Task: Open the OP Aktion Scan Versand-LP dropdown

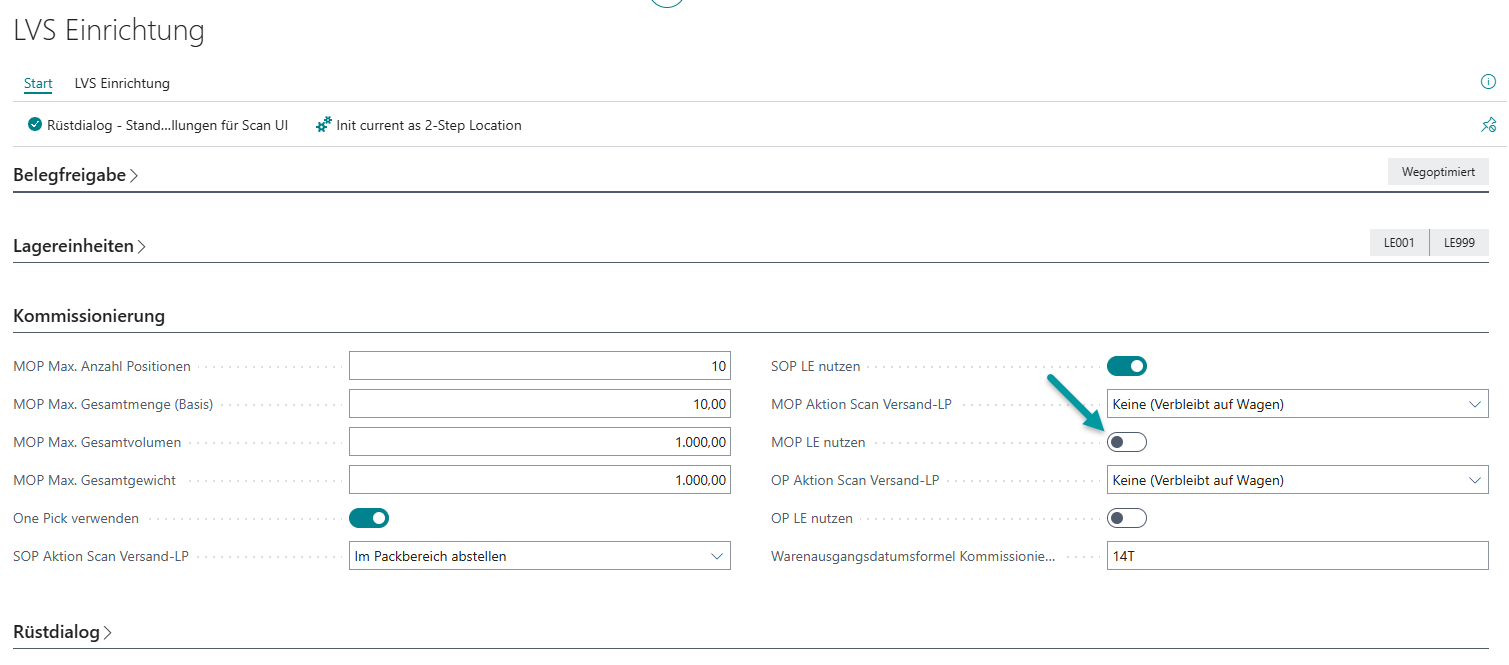Action: point(1298,480)
